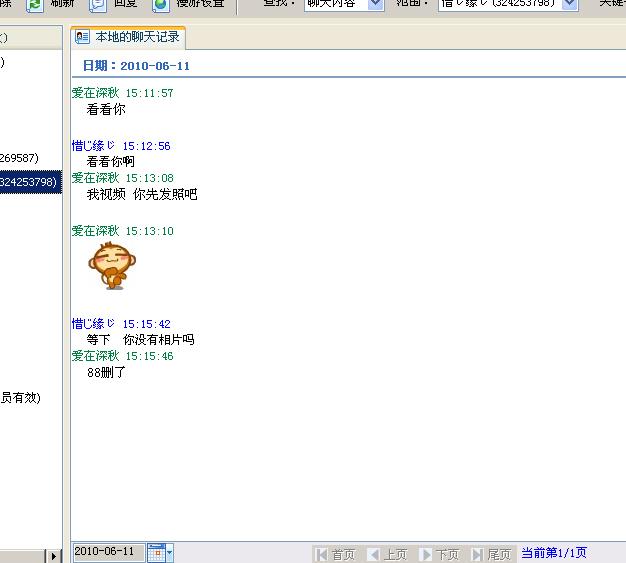Screen dimensions: 626x563
Task: Go to next page (下页) arrow
Action: [426, 554]
